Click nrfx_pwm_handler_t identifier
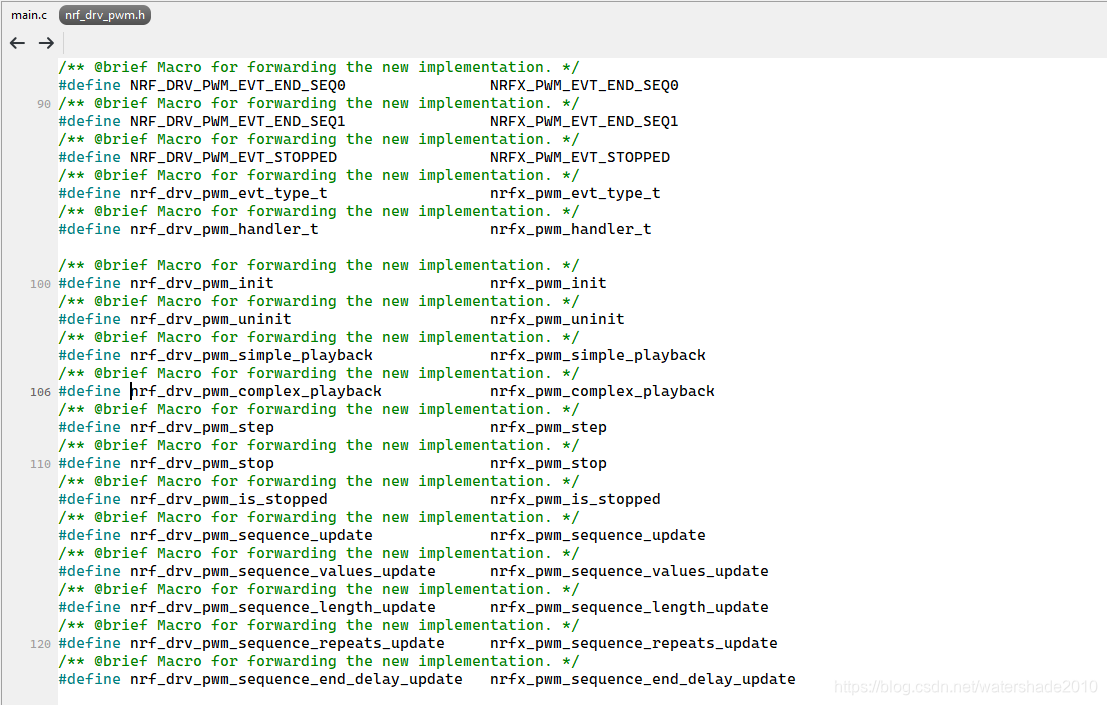 coord(570,229)
